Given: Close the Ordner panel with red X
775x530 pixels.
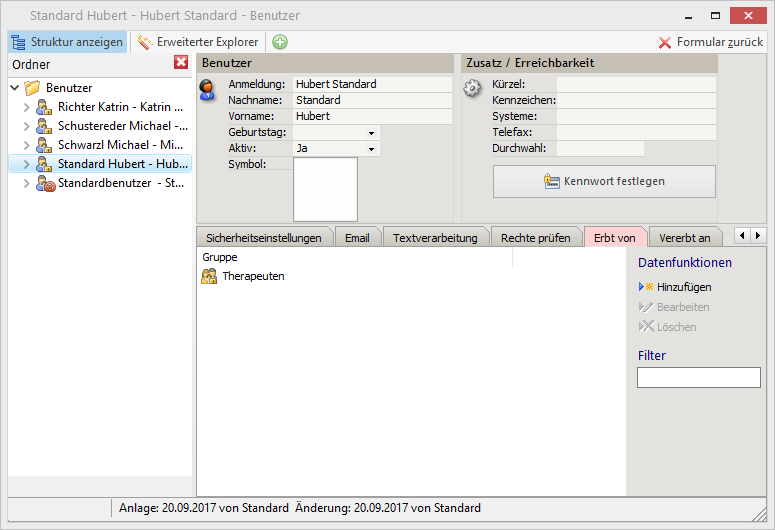Looking at the screenshot, I should 181,63.
